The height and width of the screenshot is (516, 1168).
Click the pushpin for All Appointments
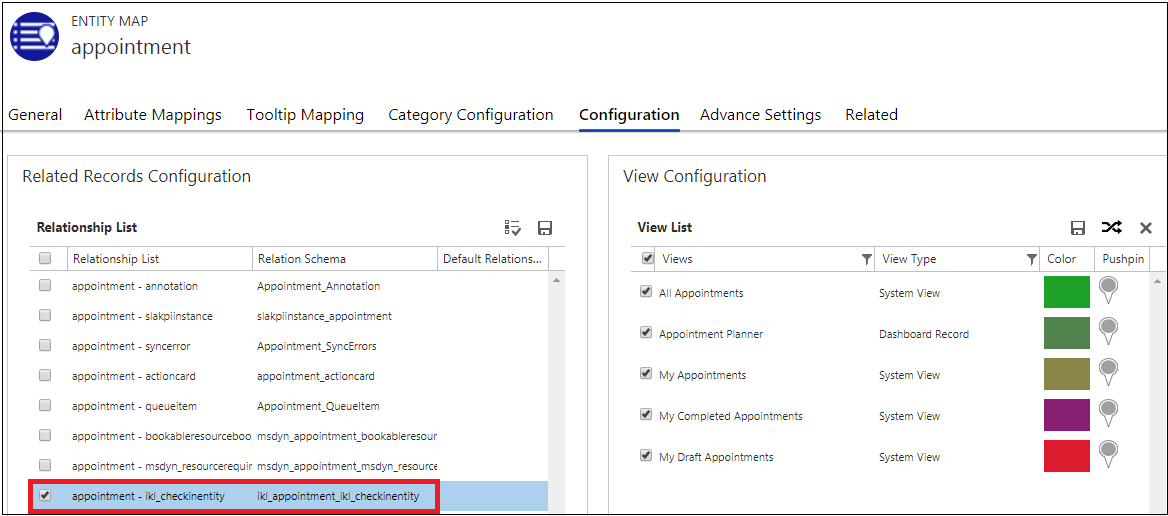tap(1108, 290)
